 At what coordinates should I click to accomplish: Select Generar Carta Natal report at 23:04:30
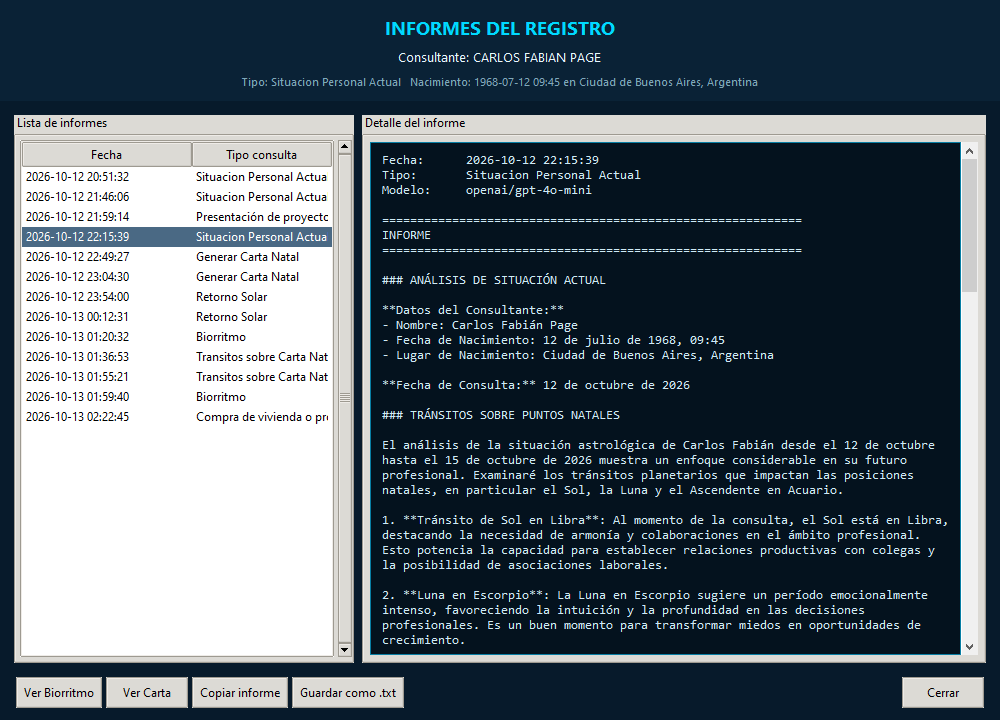[x=177, y=277]
